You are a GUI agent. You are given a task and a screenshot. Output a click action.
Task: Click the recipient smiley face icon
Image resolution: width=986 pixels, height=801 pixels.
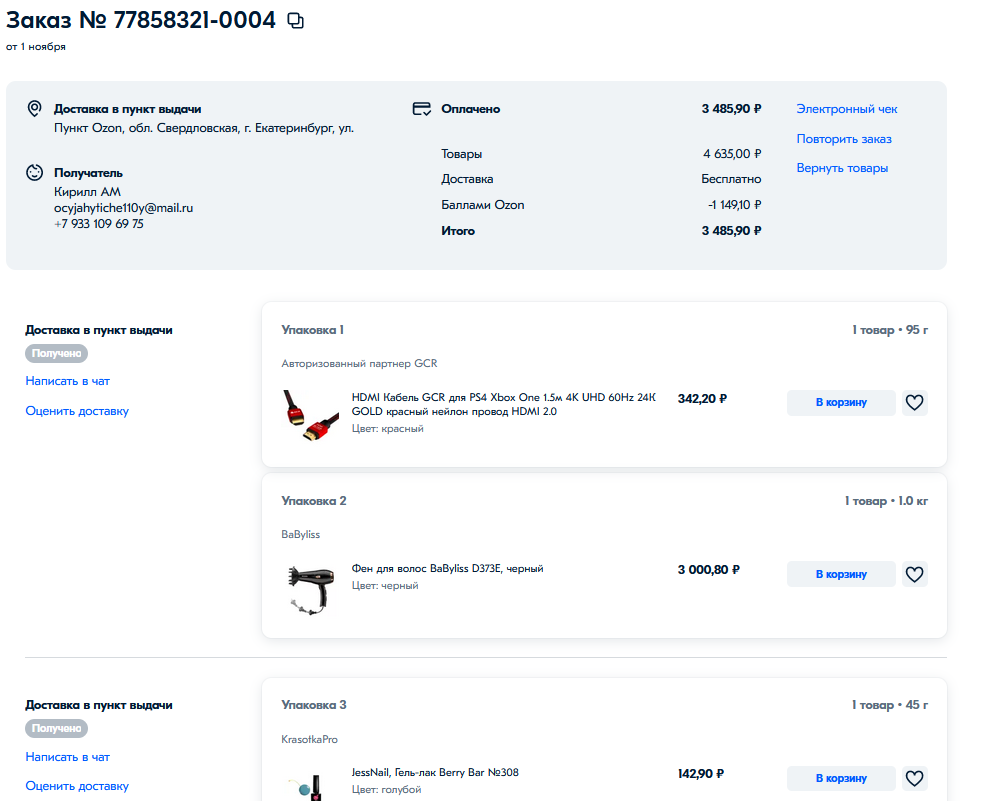35,172
